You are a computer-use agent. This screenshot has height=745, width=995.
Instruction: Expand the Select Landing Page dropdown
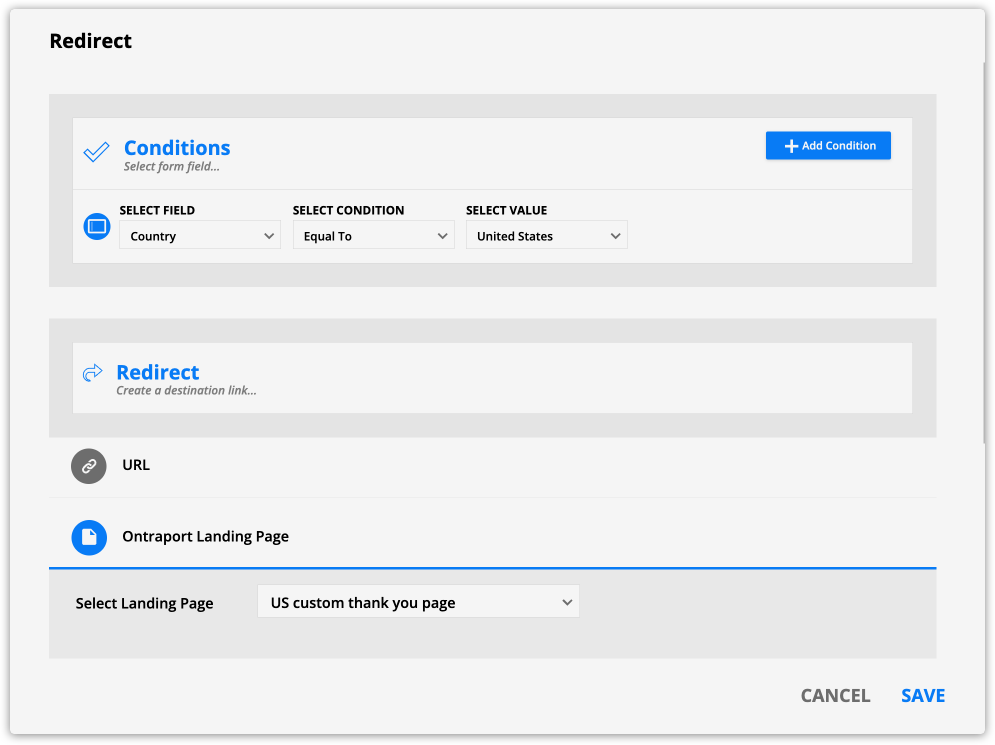[x=418, y=602]
